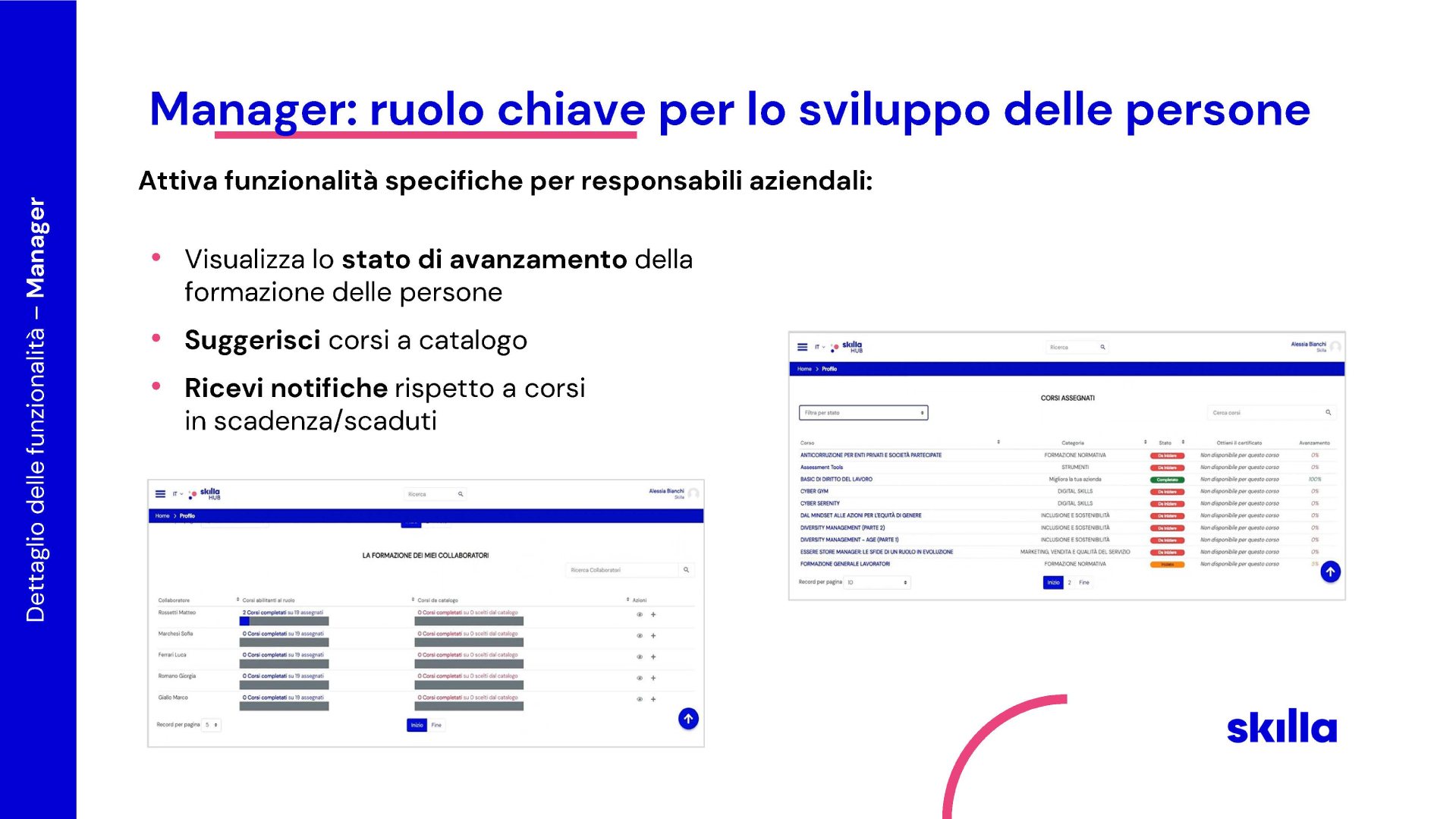
Task: Click eye icon for Marchesi Sofia
Action: [640, 636]
